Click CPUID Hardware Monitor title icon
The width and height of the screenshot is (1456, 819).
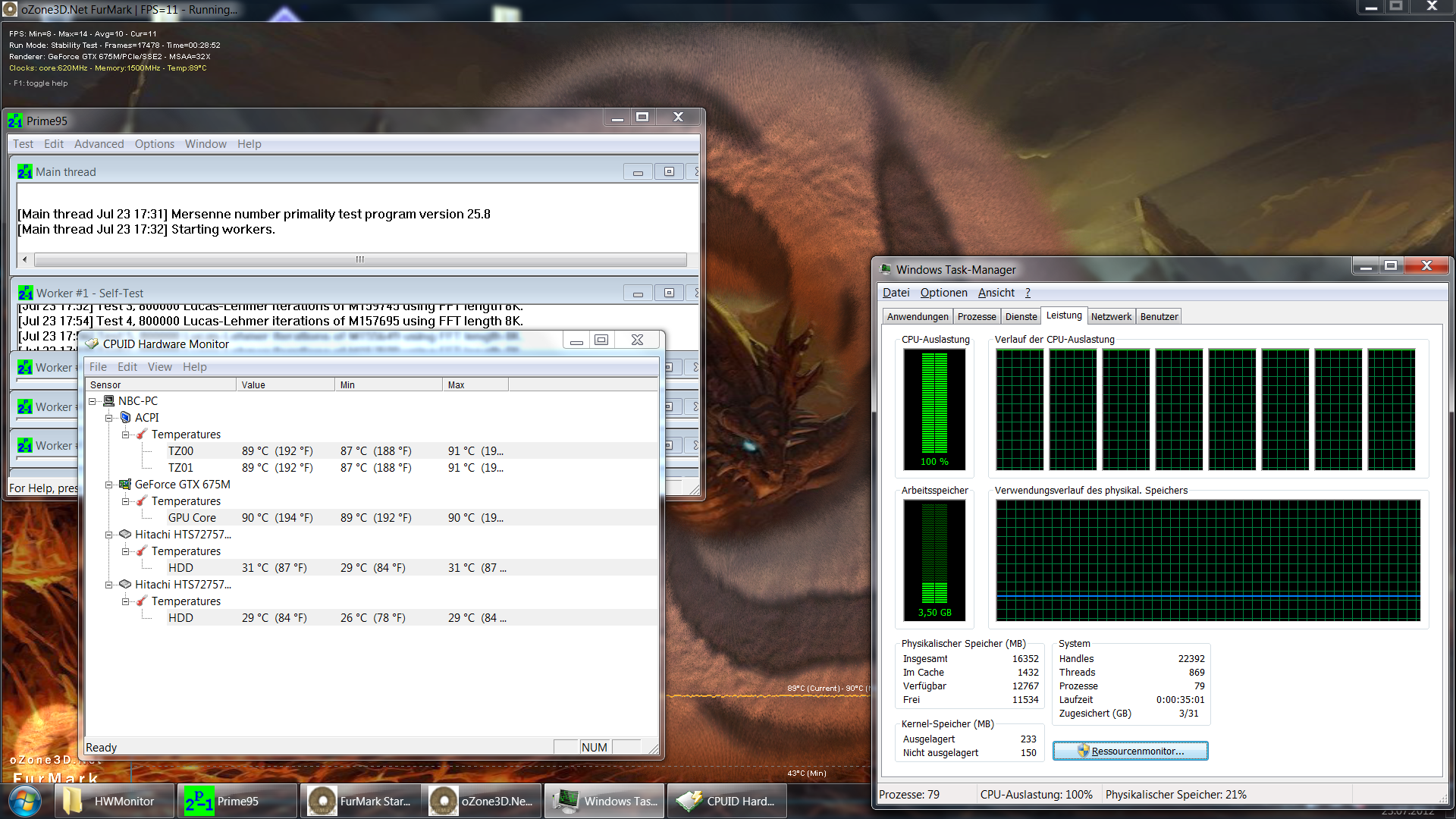click(93, 344)
